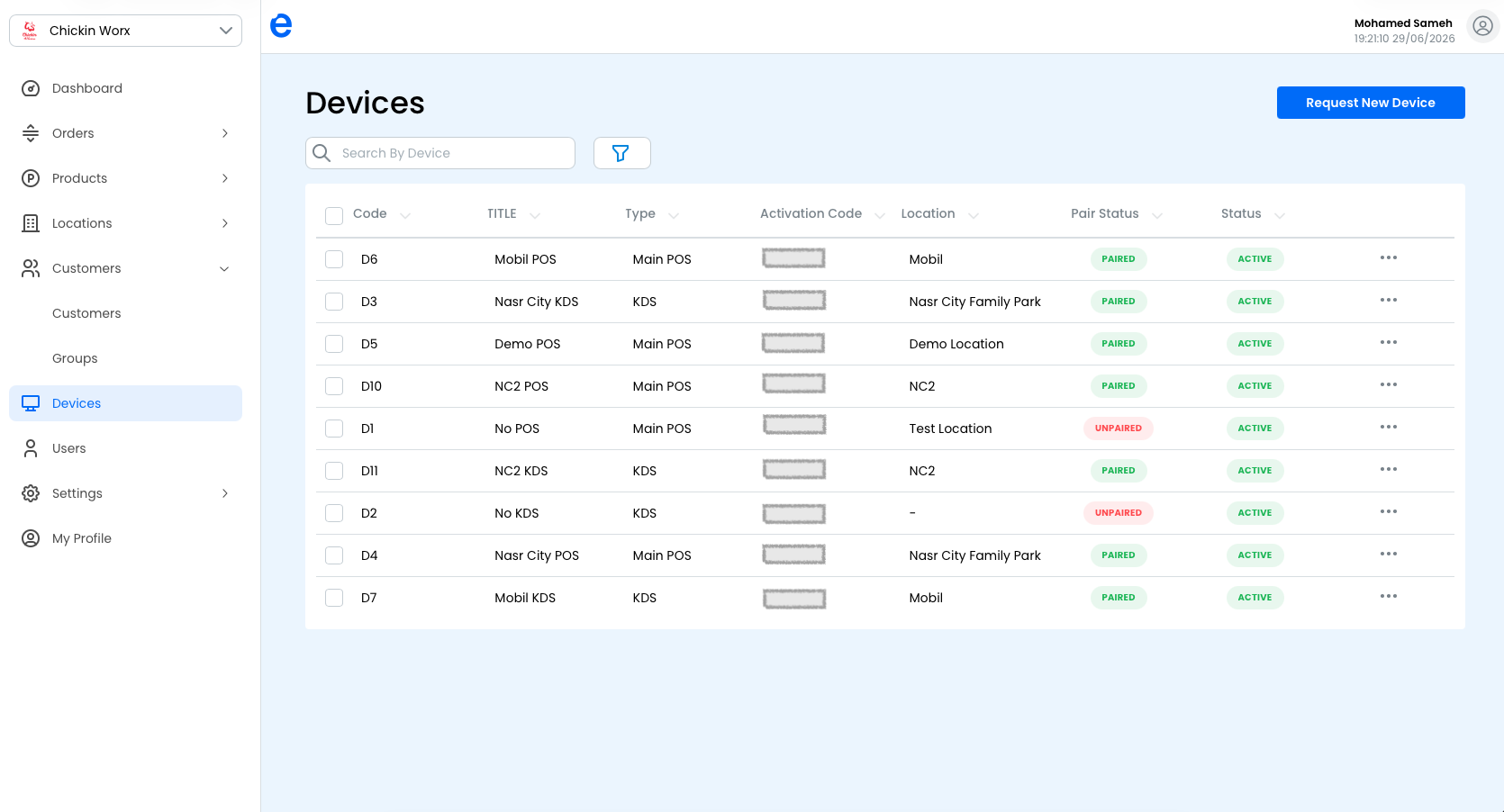Image resolution: width=1504 pixels, height=812 pixels.
Task: Collapse the Customers submenu chevron
Action: coord(224,268)
